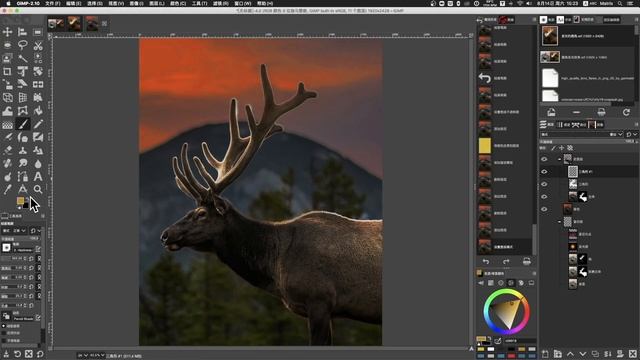Image resolution: width=640 pixels, height=360 pixels.
Task: Select the yellow thumbnail history step
Action: coord(484,145)
